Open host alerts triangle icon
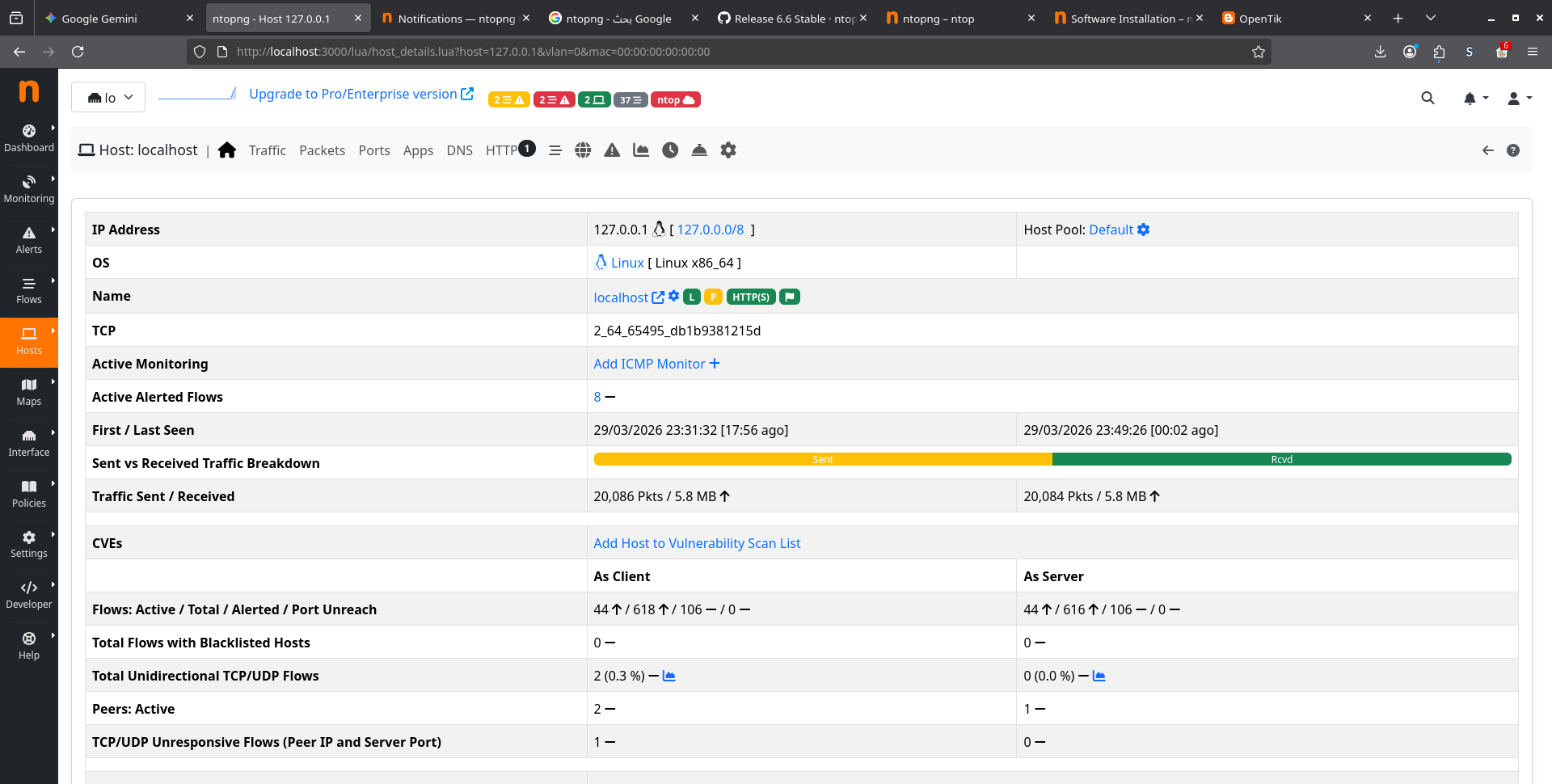 click(612, 150)
